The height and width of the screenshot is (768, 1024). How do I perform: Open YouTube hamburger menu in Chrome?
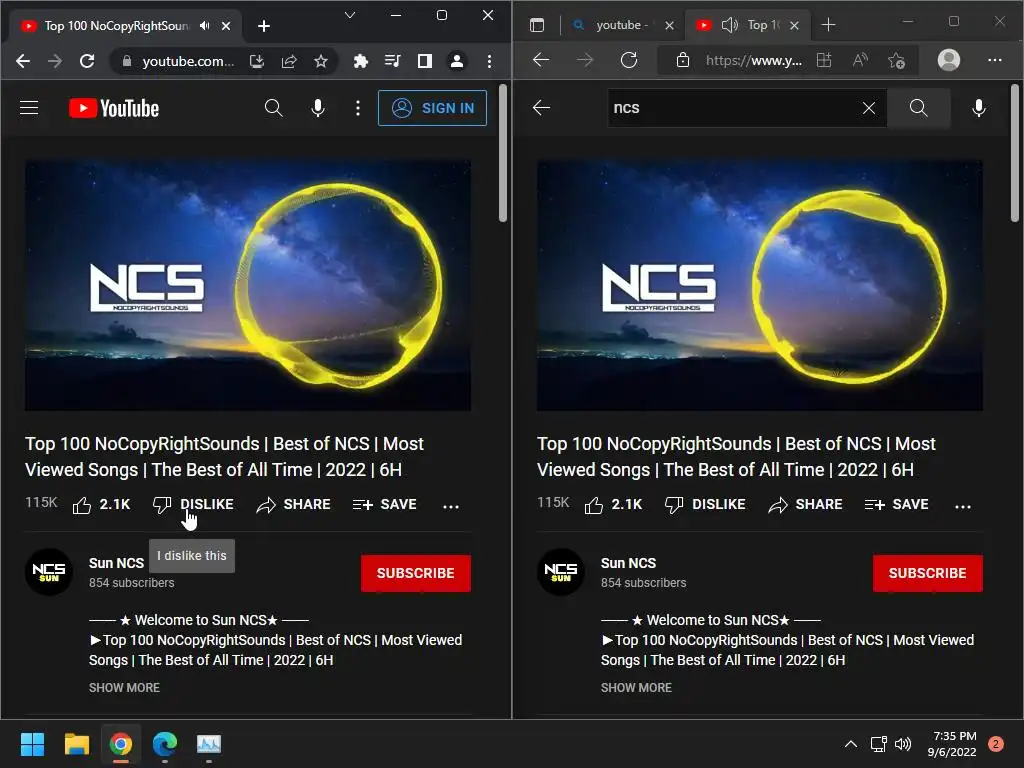(x=29, y=108)
